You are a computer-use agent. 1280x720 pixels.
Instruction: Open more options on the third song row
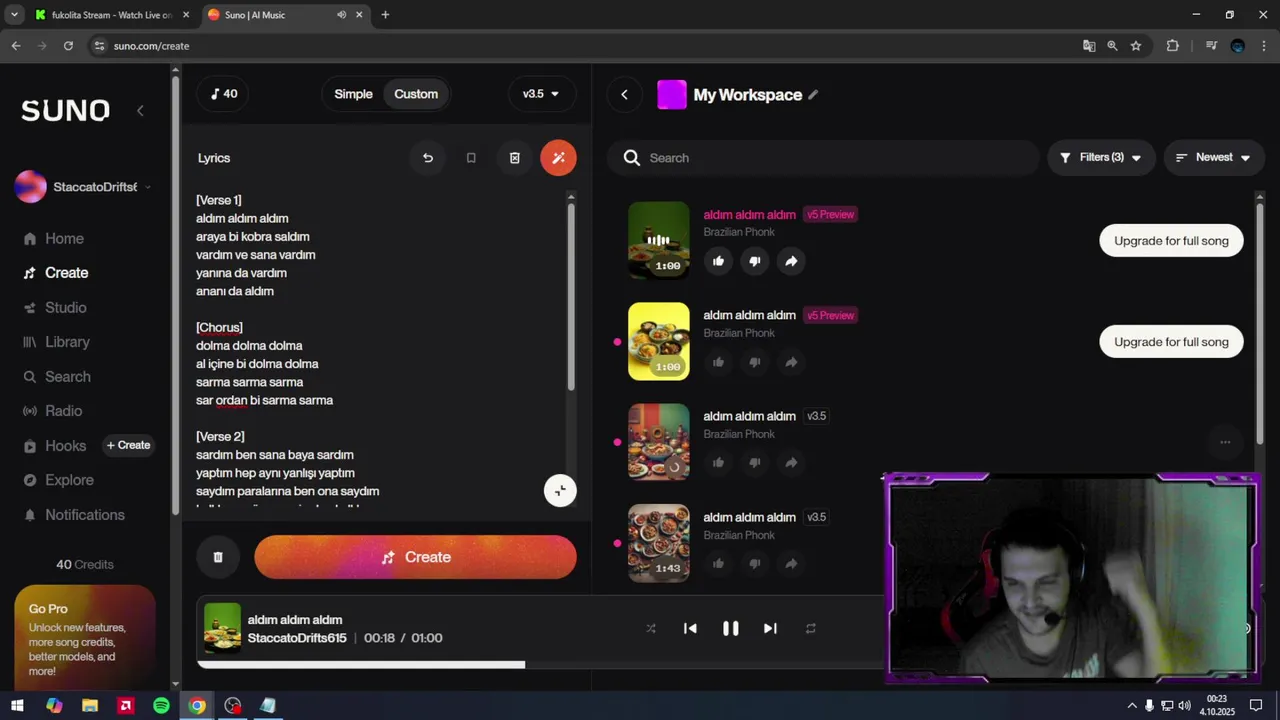click(1225, 442)
